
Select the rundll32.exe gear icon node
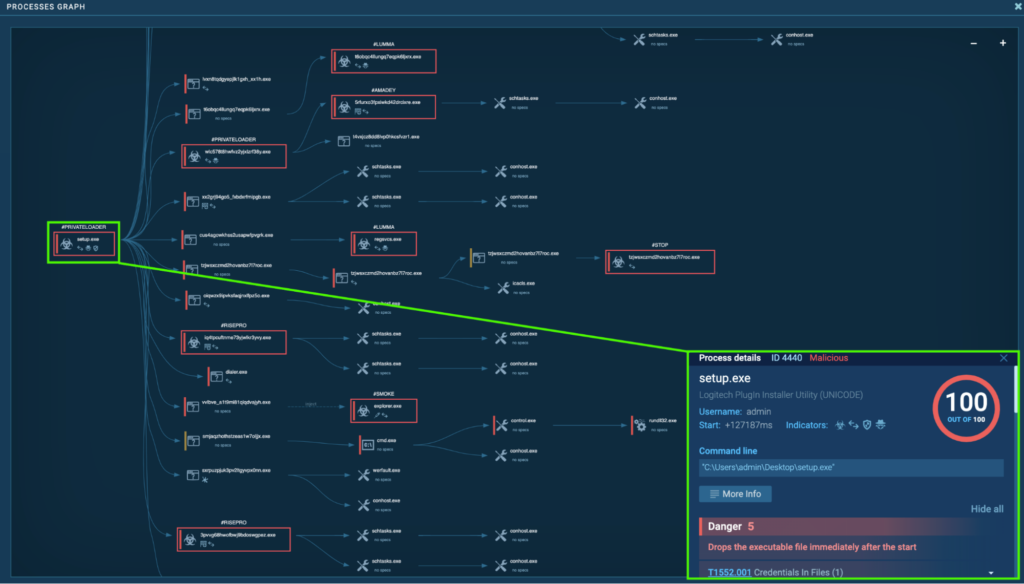click(x=640, y=425)
